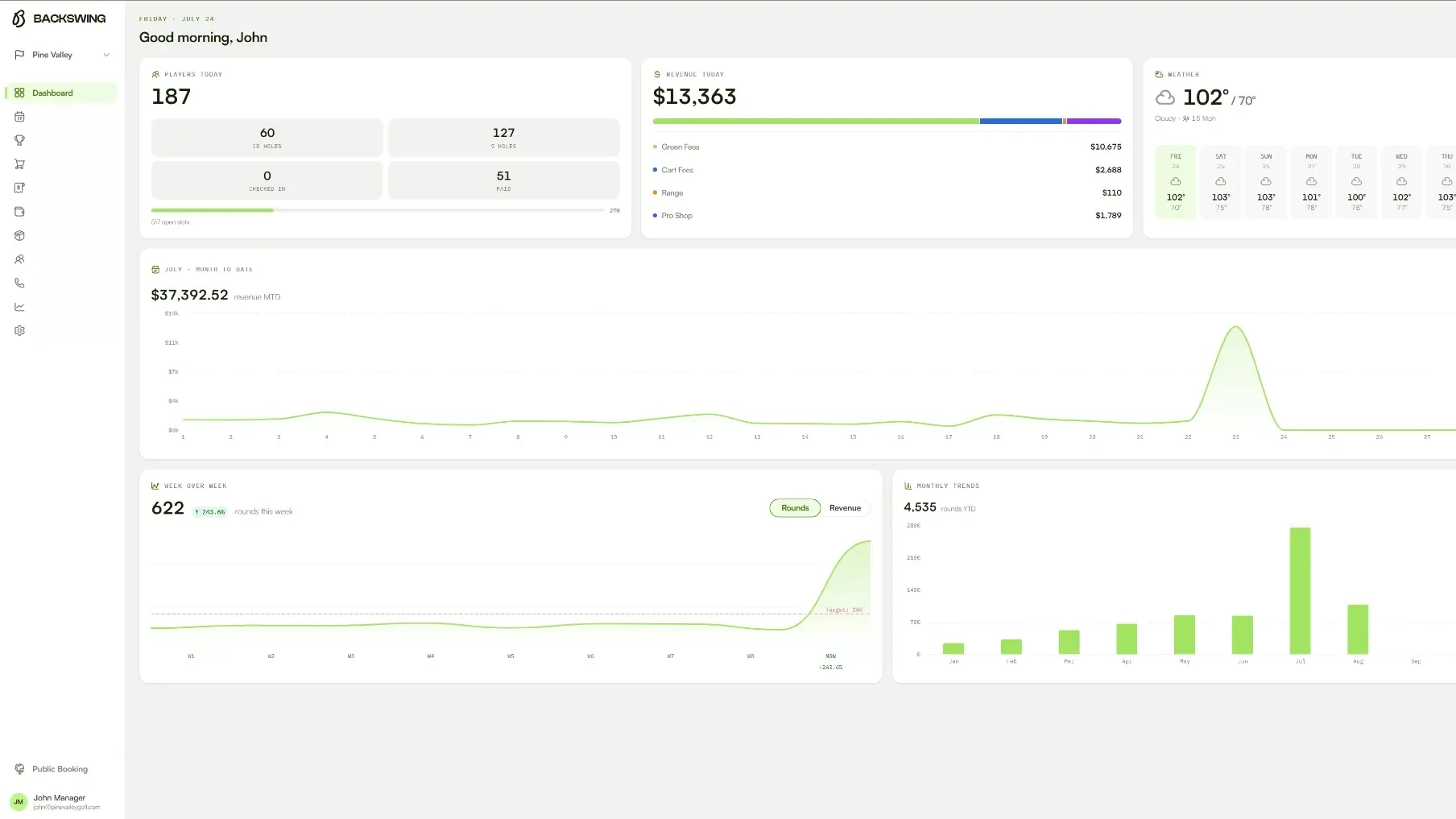Expand the Pine Valley course dropdown chevron
The image size is (1456, 819).
pyautogui.click(x=106, y=55)
